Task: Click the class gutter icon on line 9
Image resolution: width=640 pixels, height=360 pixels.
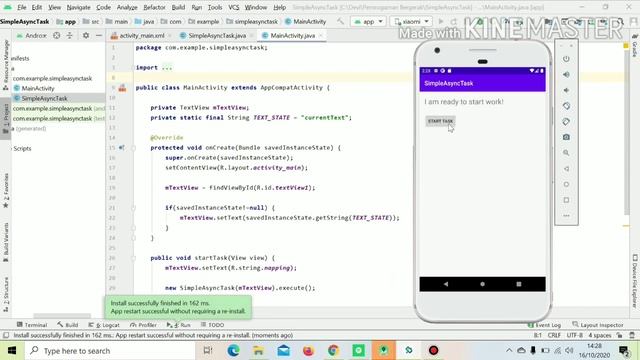Action: pos(122,88)
